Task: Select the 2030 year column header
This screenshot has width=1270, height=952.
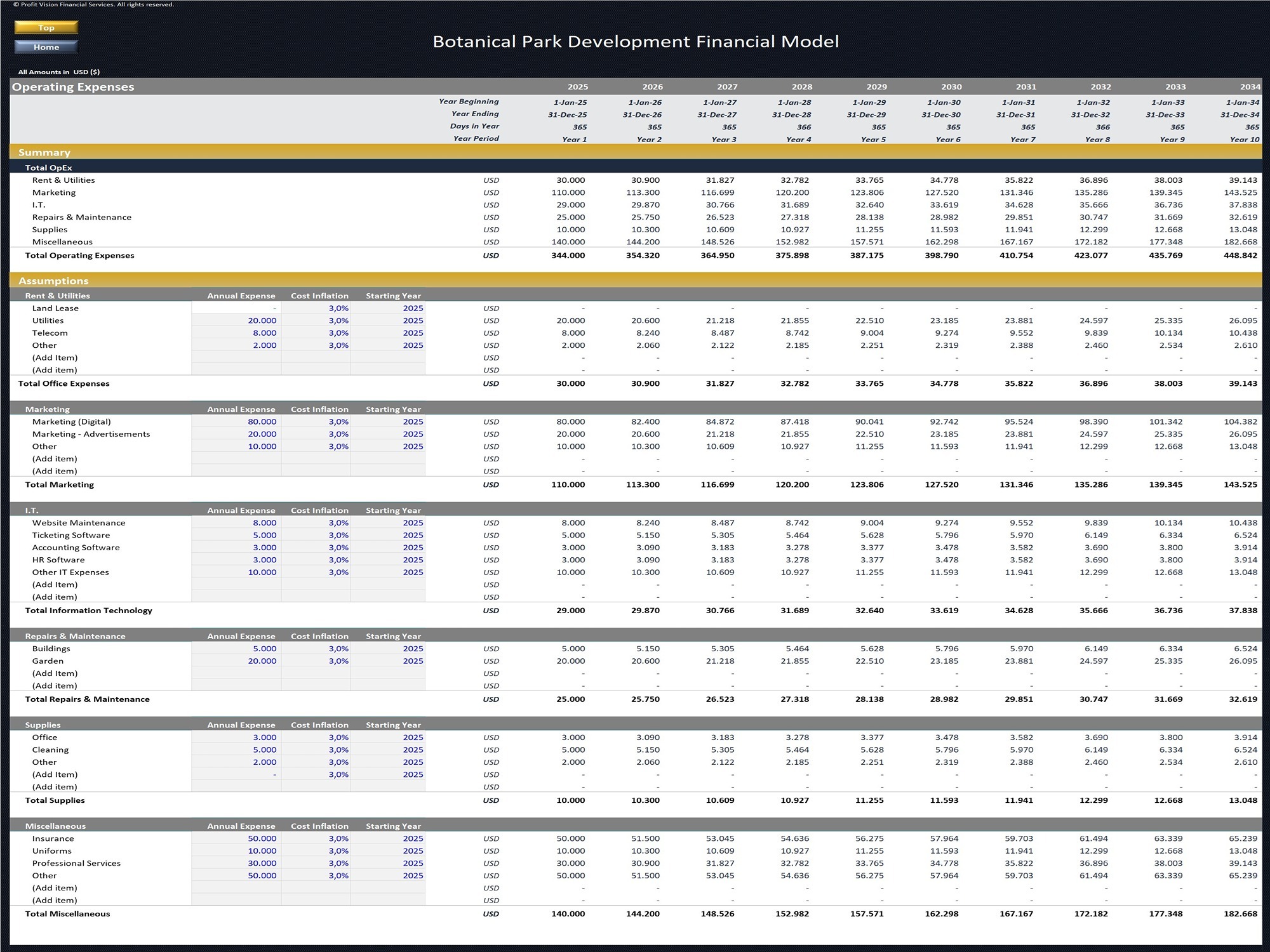Action: click(x=951, y=87)
